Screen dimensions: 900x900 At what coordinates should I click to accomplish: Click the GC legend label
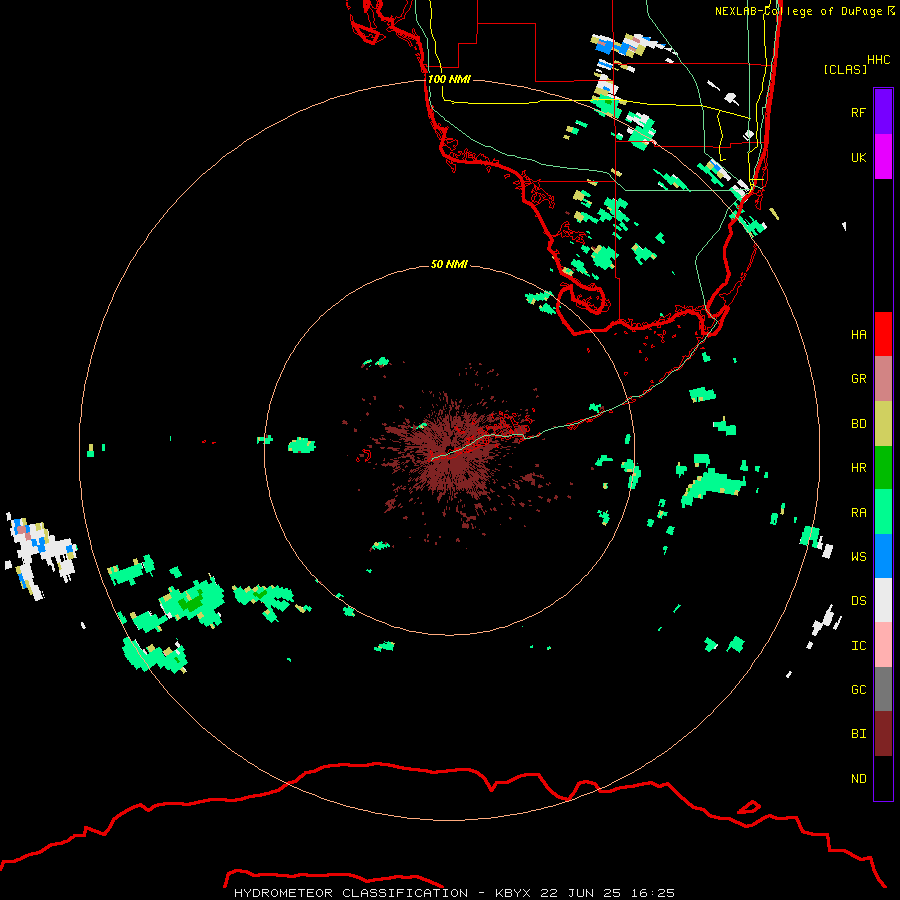click(858, 690)
